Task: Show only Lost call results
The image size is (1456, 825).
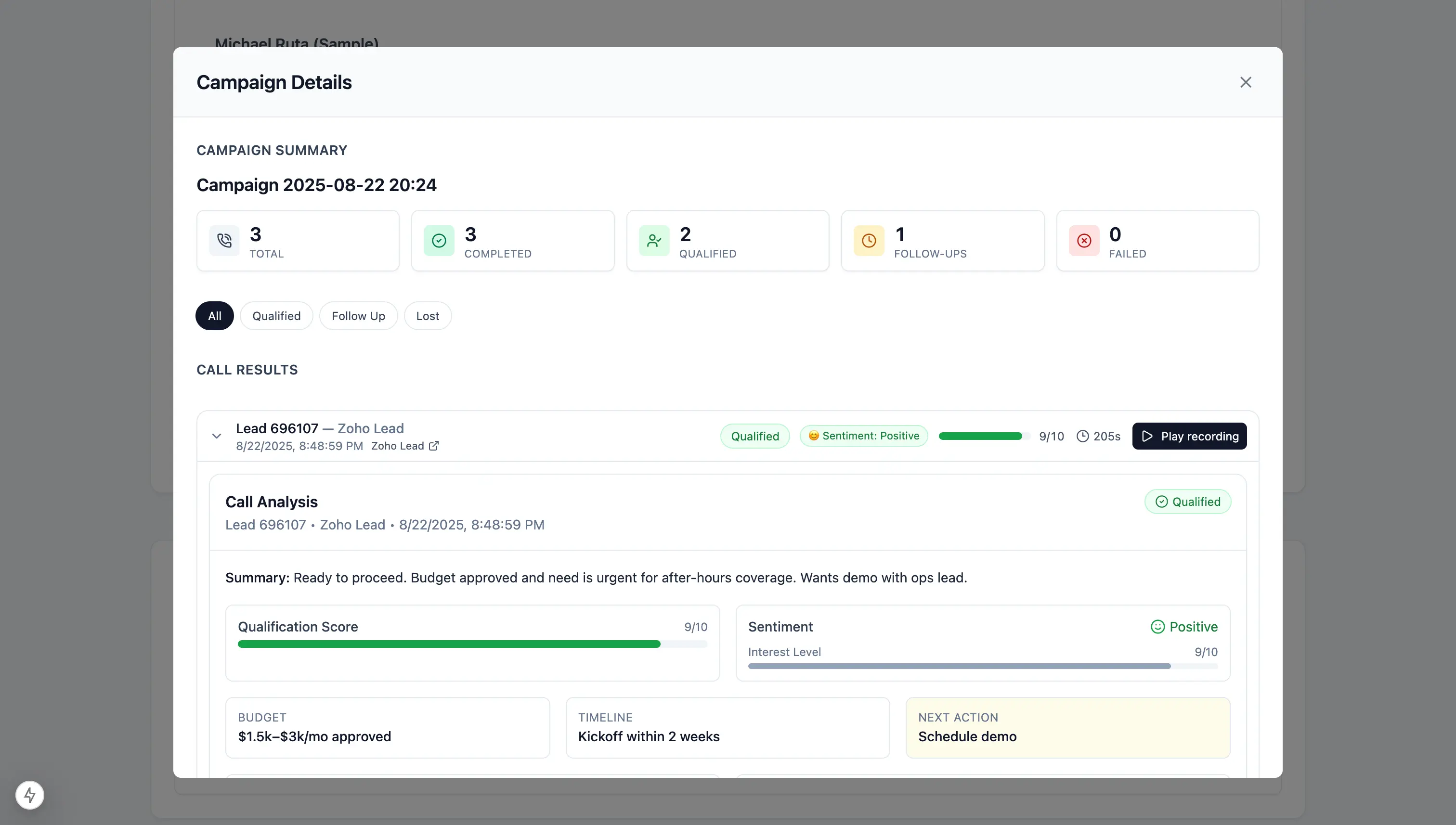Action: pos(428,316)
